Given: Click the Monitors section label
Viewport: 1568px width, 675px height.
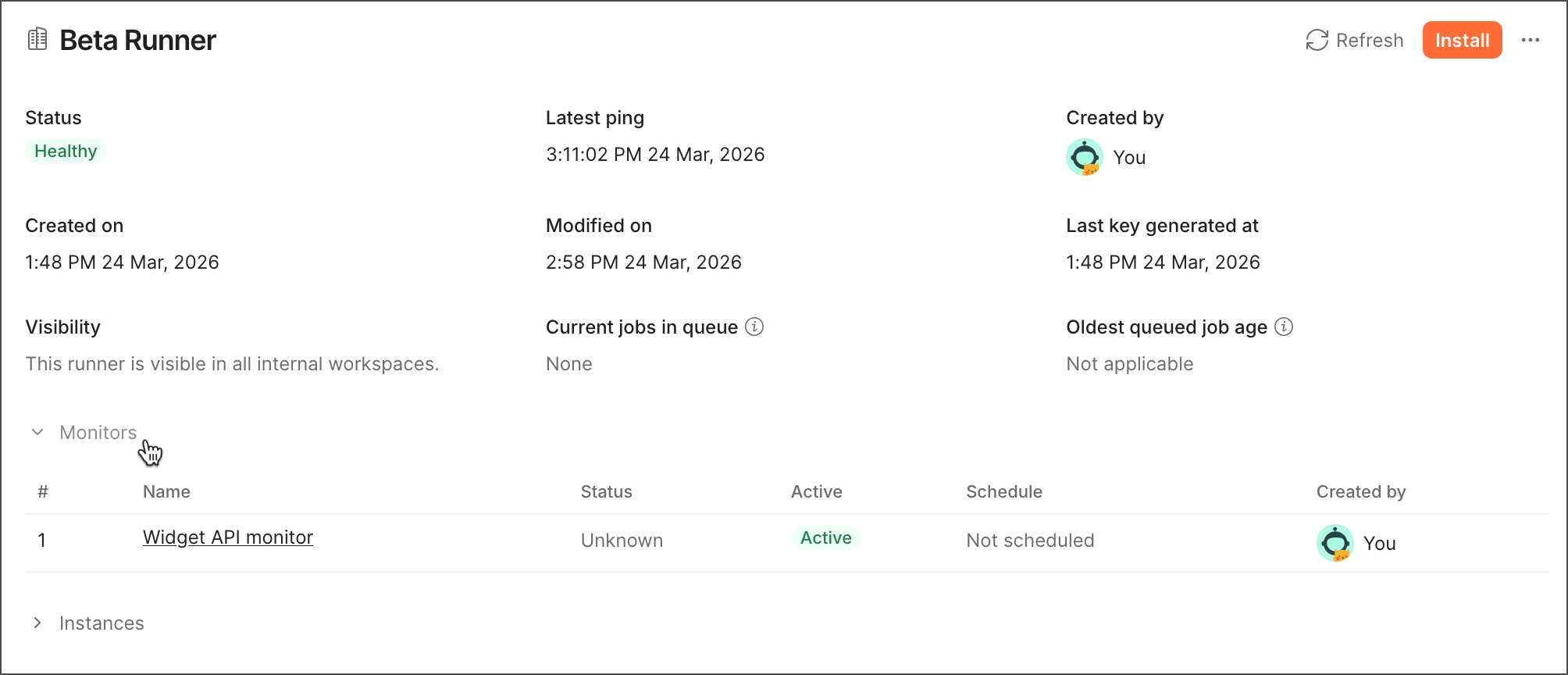Looking at the screenshot, I should pos(98,432).
